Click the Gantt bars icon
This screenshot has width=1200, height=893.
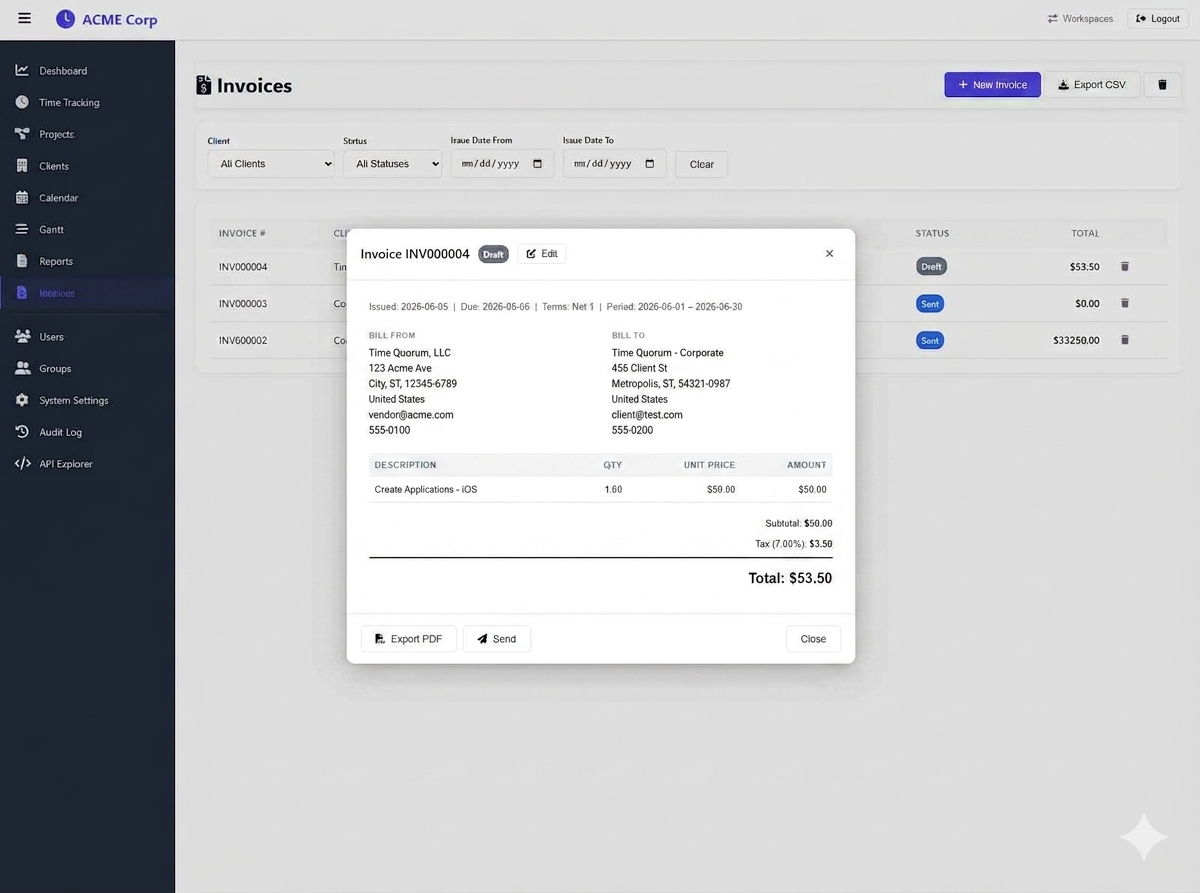click(22, 229)
